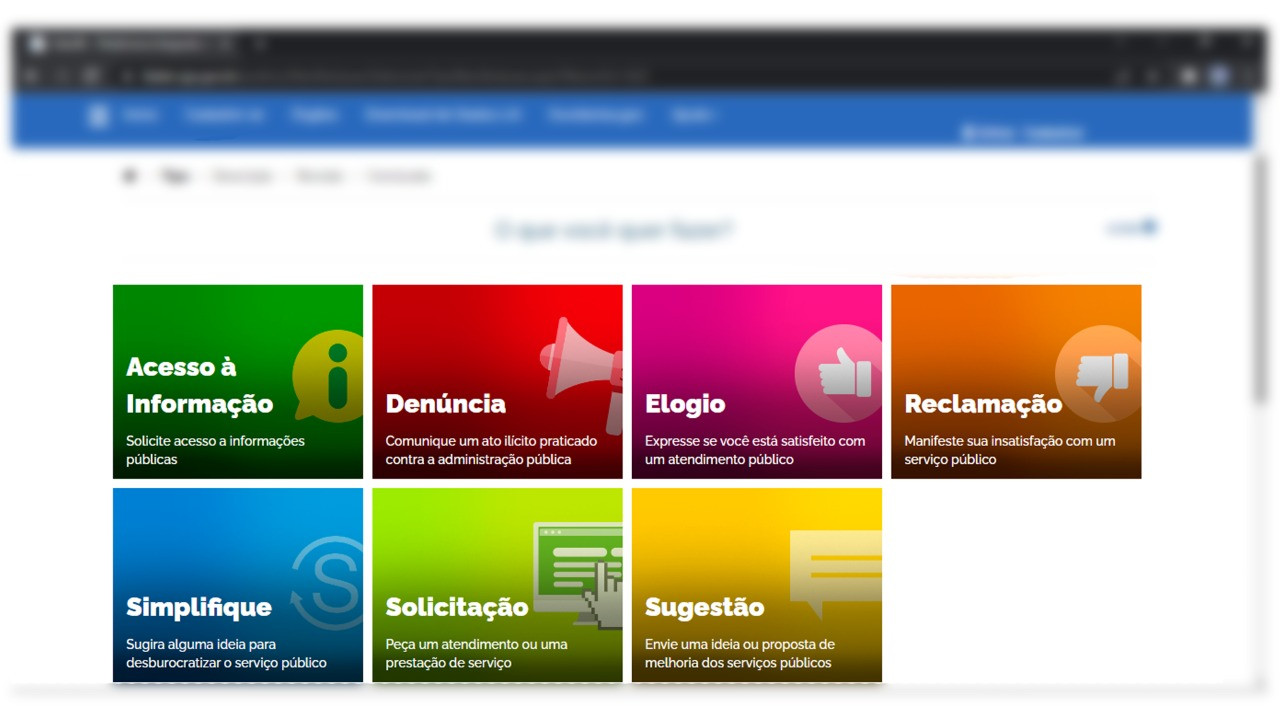The image size is (1280, 720).
Task: Open the Sugestão heading
Action: click(x=704, y=607)
